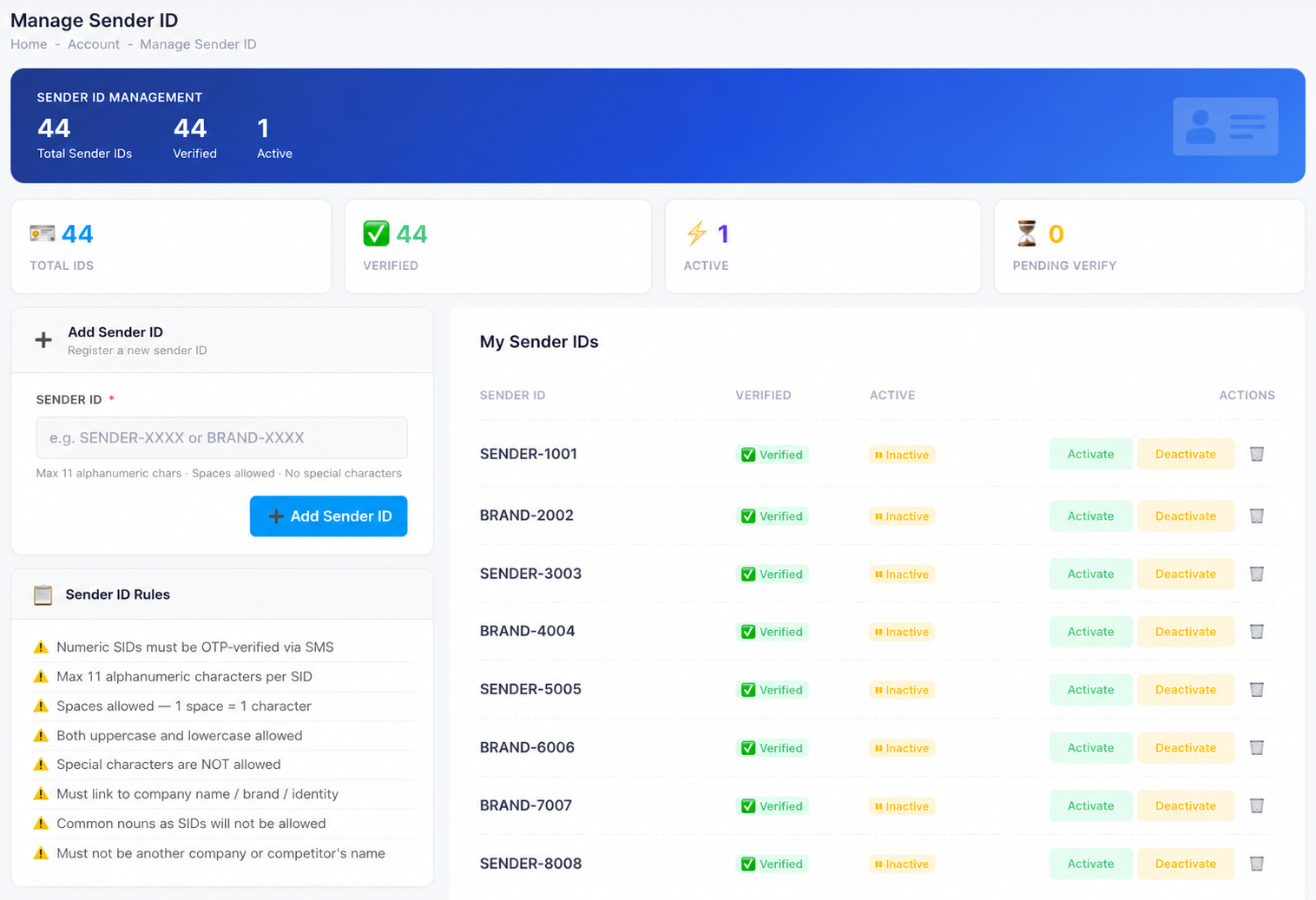Click the blue Add Sender ID button
Image resolution: width=1316 pixels, height=900 pixels.
pyautogui.click(x=328, y=516)
